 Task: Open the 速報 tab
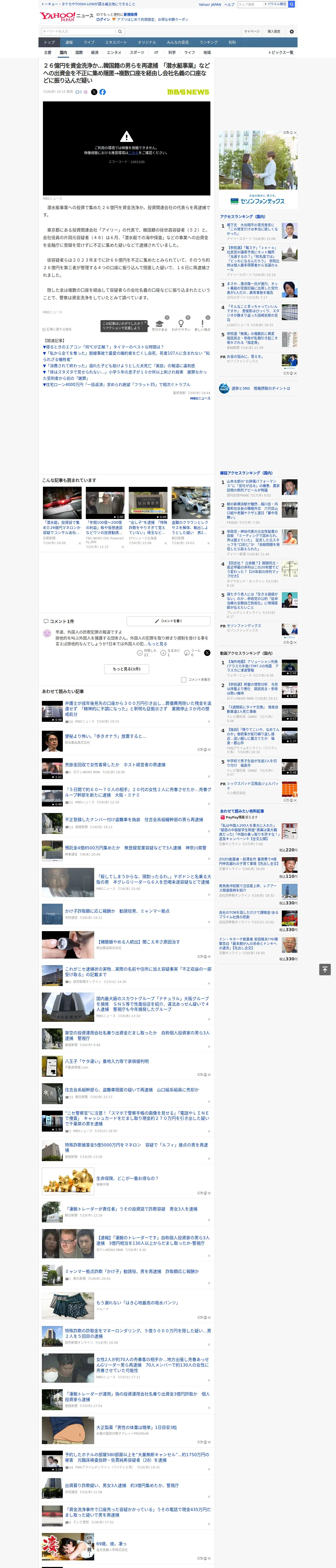click(69, 43)
